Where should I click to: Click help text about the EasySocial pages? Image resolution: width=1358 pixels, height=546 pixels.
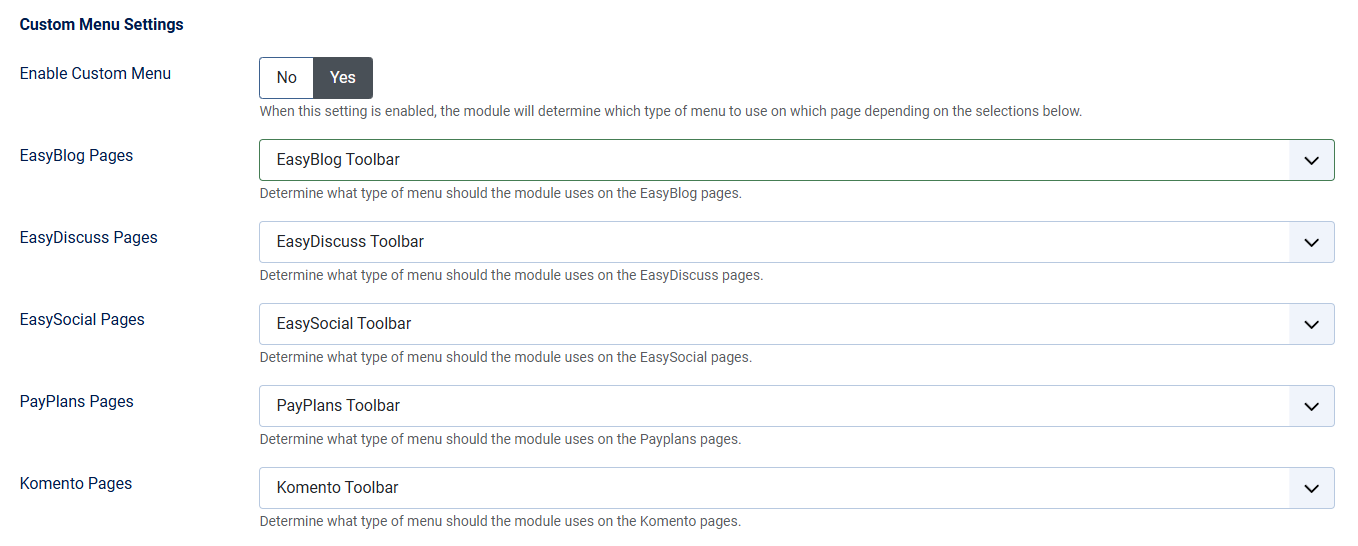506,357
